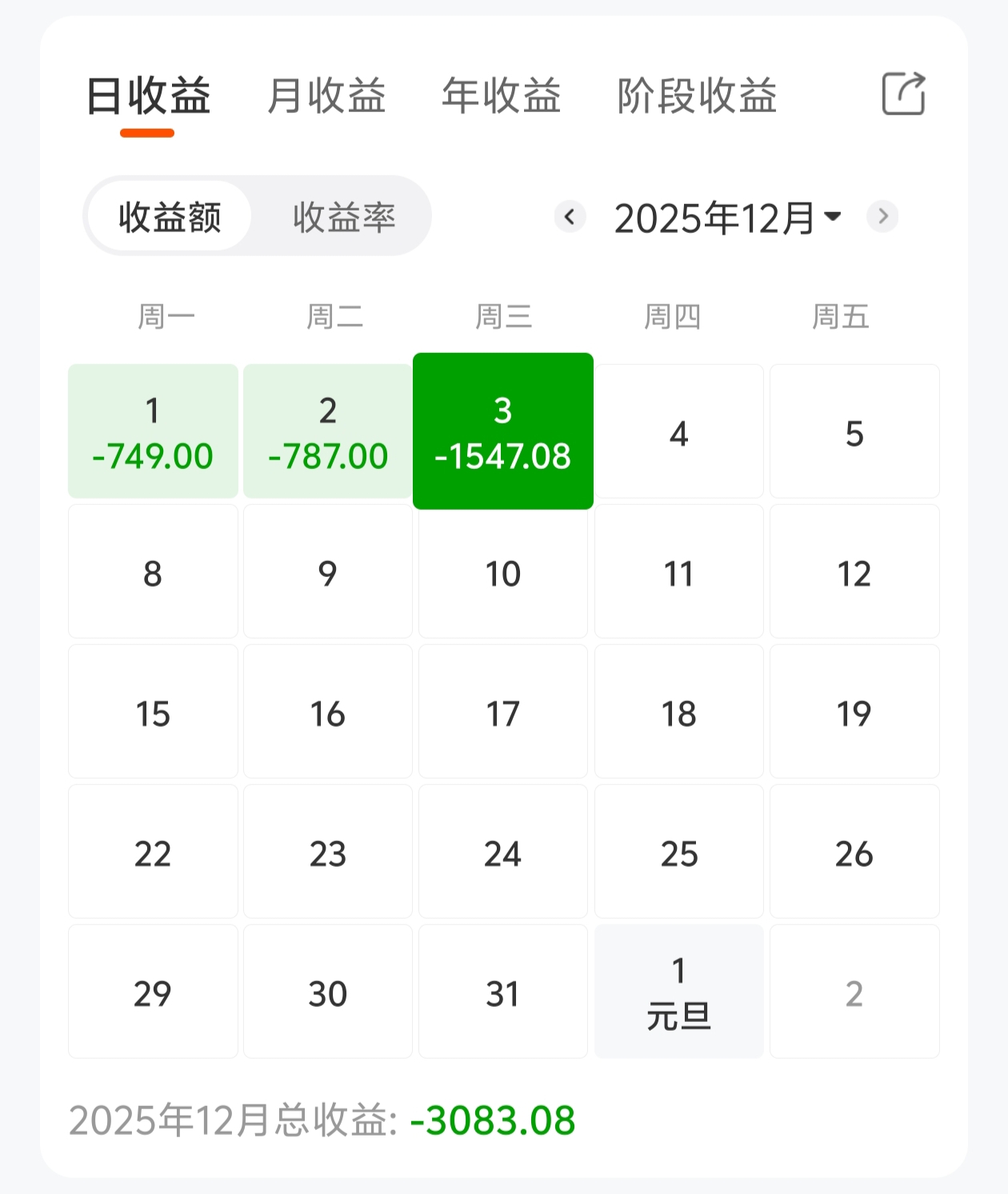Open the 2025年12月 month dropdown
Image resolution: width=1008 pixels, height=1194 pixels.
coord(727,218)
